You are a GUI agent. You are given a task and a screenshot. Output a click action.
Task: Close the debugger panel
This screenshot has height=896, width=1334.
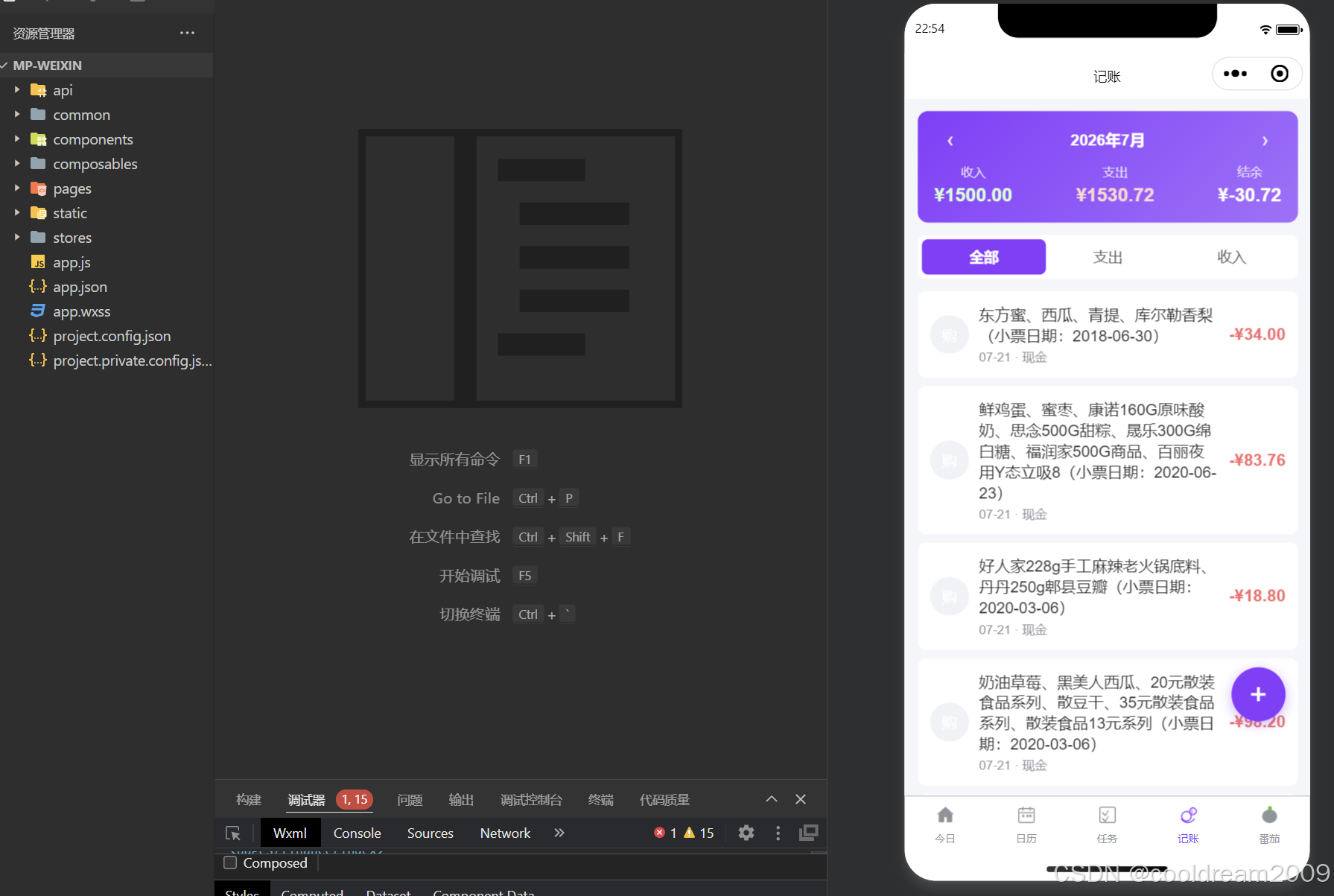(801, 799)
